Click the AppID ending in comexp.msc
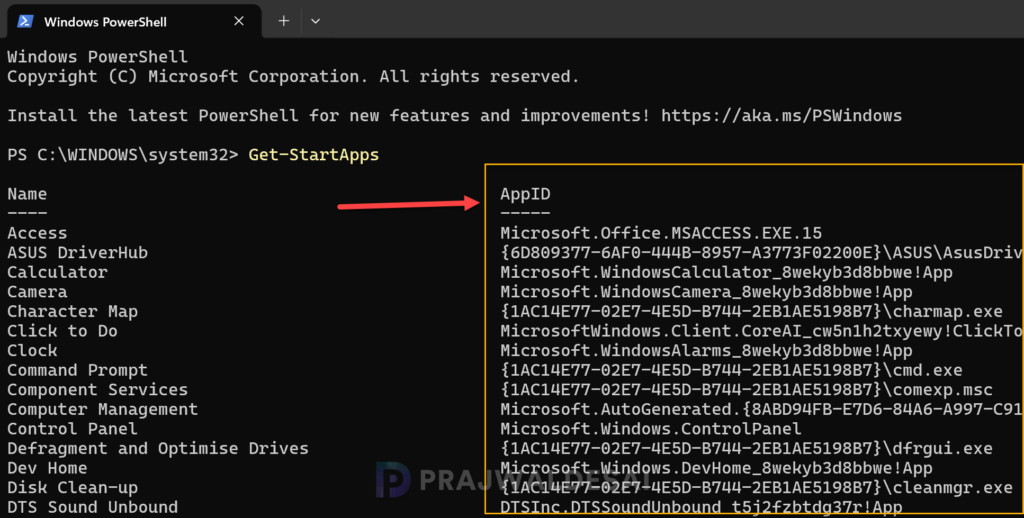Image resolution: width=1024 pixels, height=518 pixels. (x=746, y=390)
